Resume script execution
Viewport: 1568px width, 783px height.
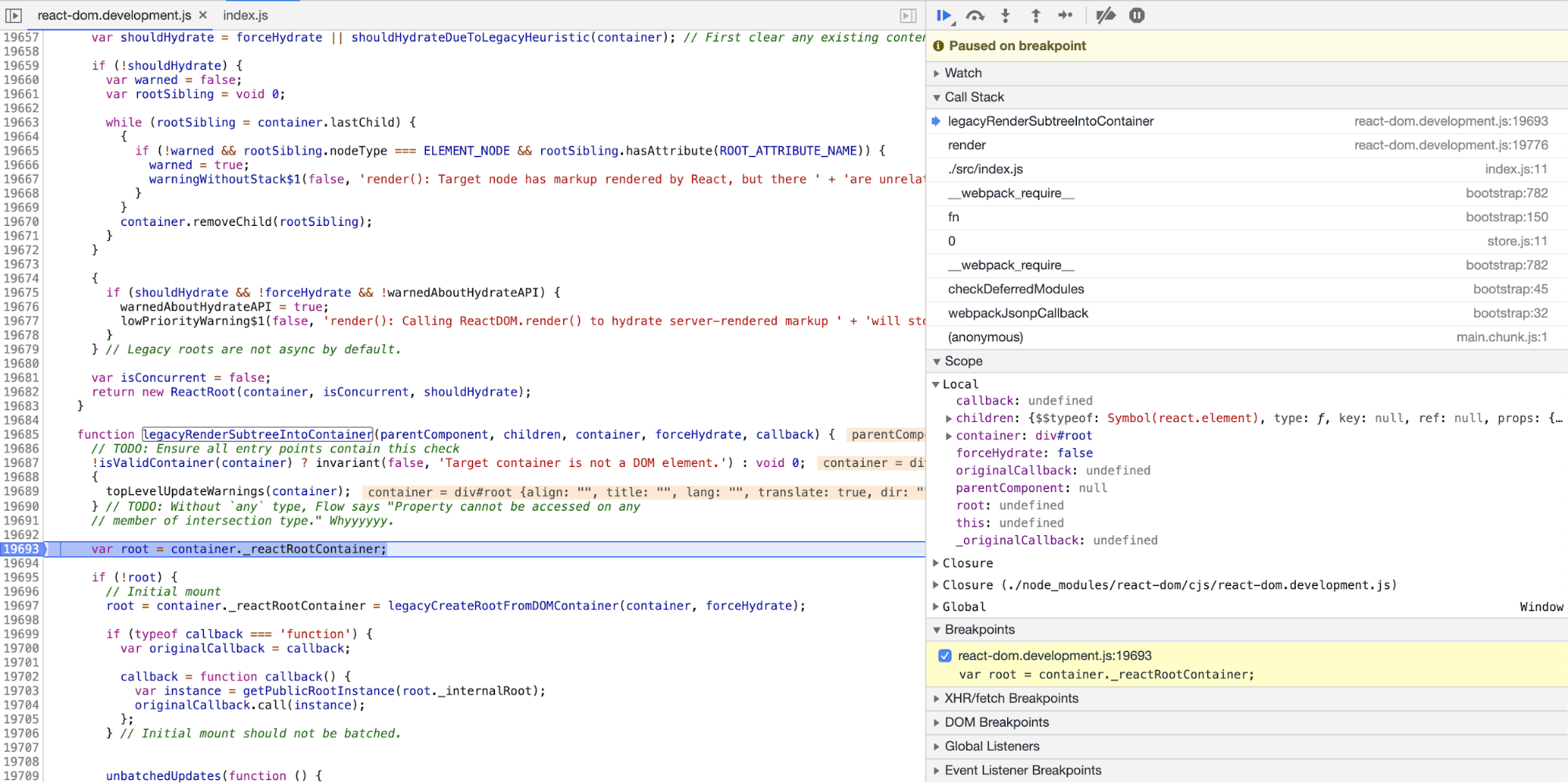pyautogui.click(x=944, y=15)
